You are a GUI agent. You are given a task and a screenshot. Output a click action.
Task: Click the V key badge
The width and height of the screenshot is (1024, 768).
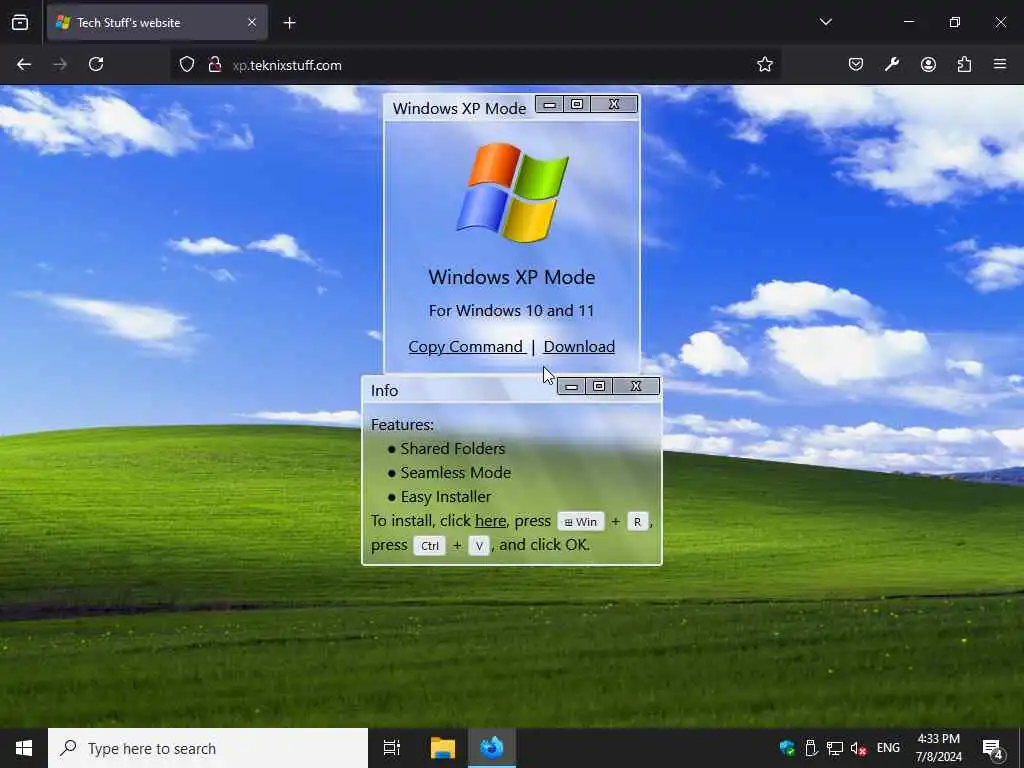click(x=479, y=546)
